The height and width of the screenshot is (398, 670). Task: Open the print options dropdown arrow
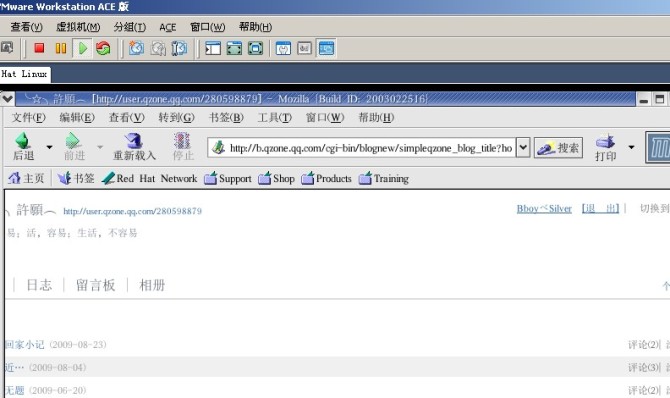pos(631,147)
